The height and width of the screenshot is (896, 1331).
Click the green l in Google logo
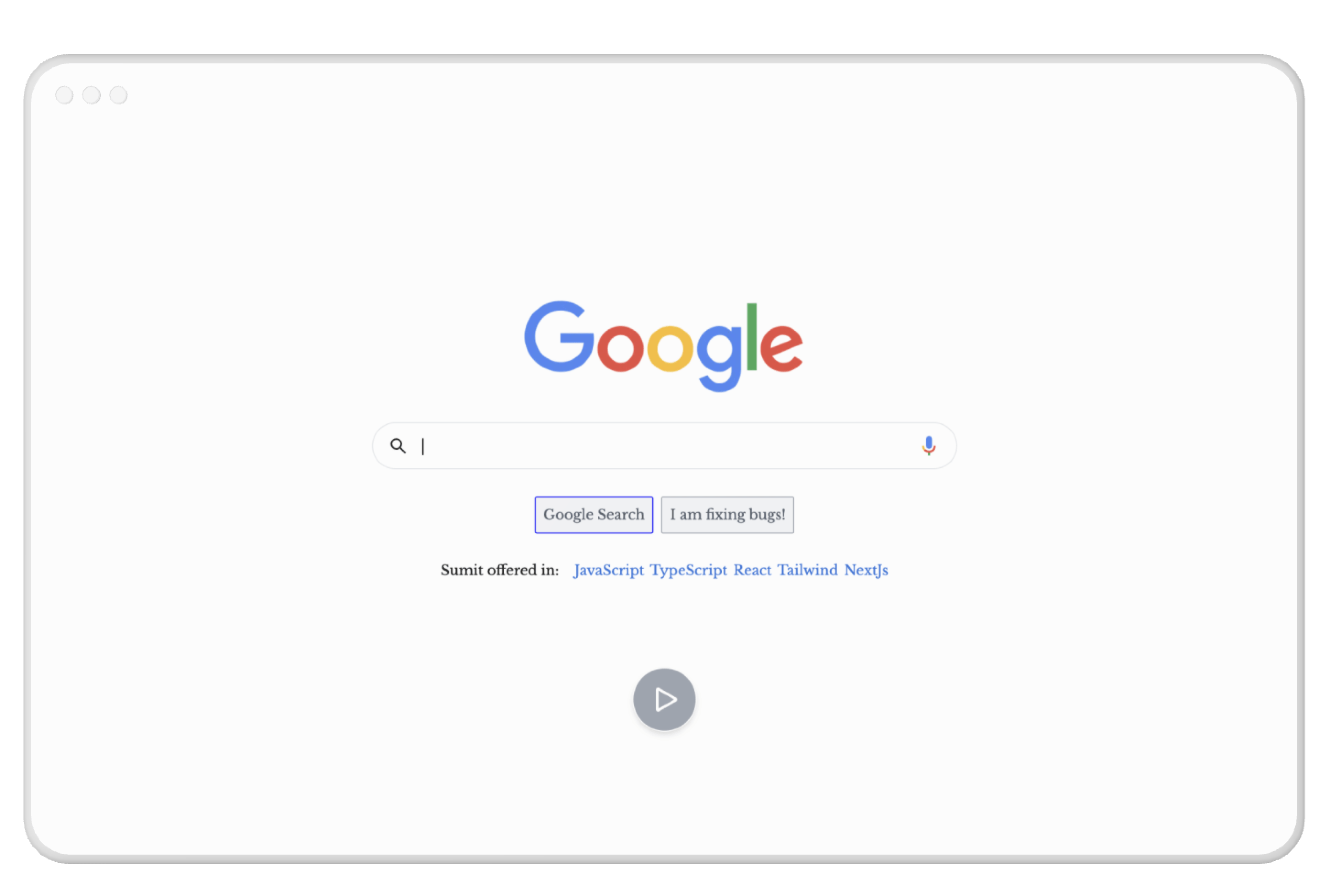(x=751, y=337)
